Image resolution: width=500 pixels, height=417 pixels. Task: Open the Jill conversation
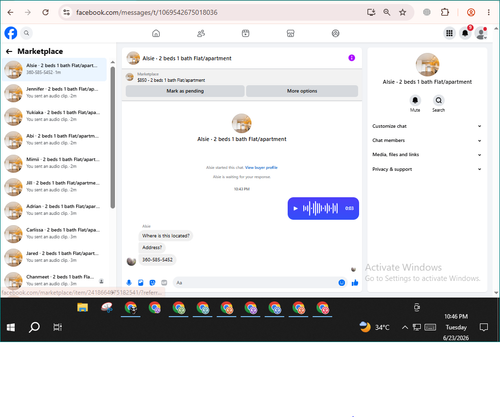pos(55,187)
